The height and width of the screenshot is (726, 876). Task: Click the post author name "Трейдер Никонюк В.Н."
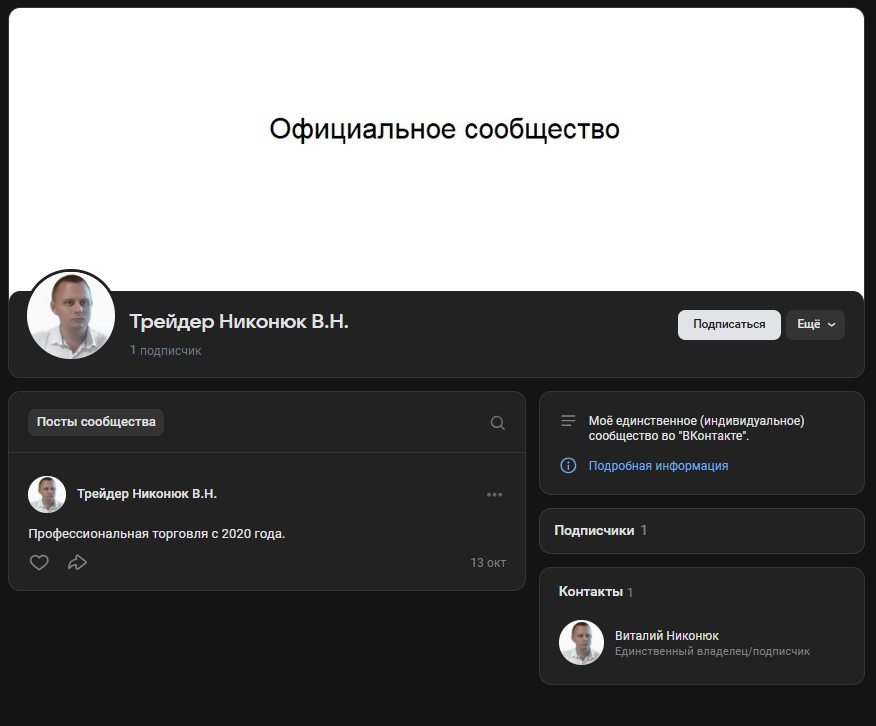(147, 494)
